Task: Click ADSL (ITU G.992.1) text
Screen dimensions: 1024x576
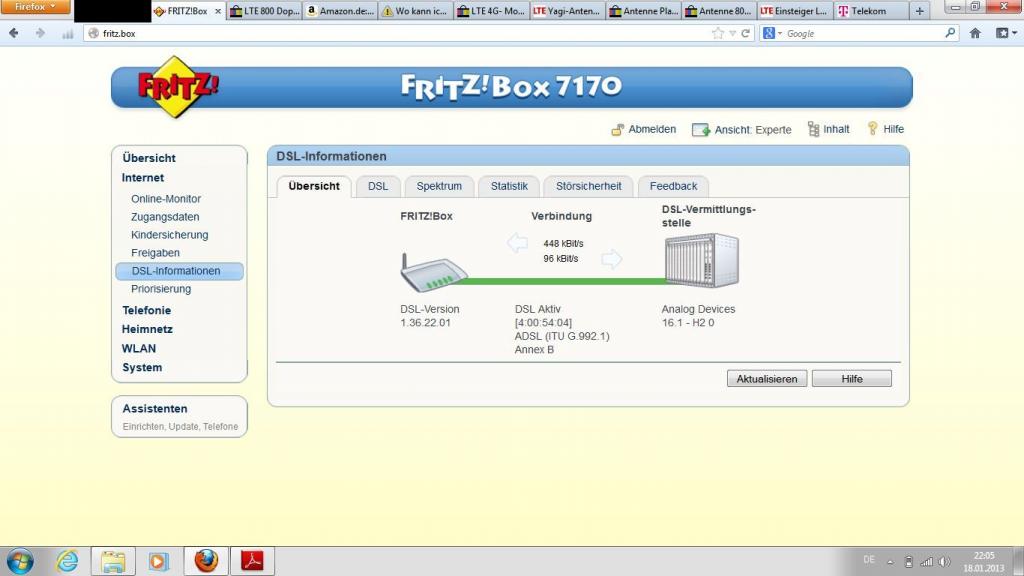Action: [x=562, y=336]
